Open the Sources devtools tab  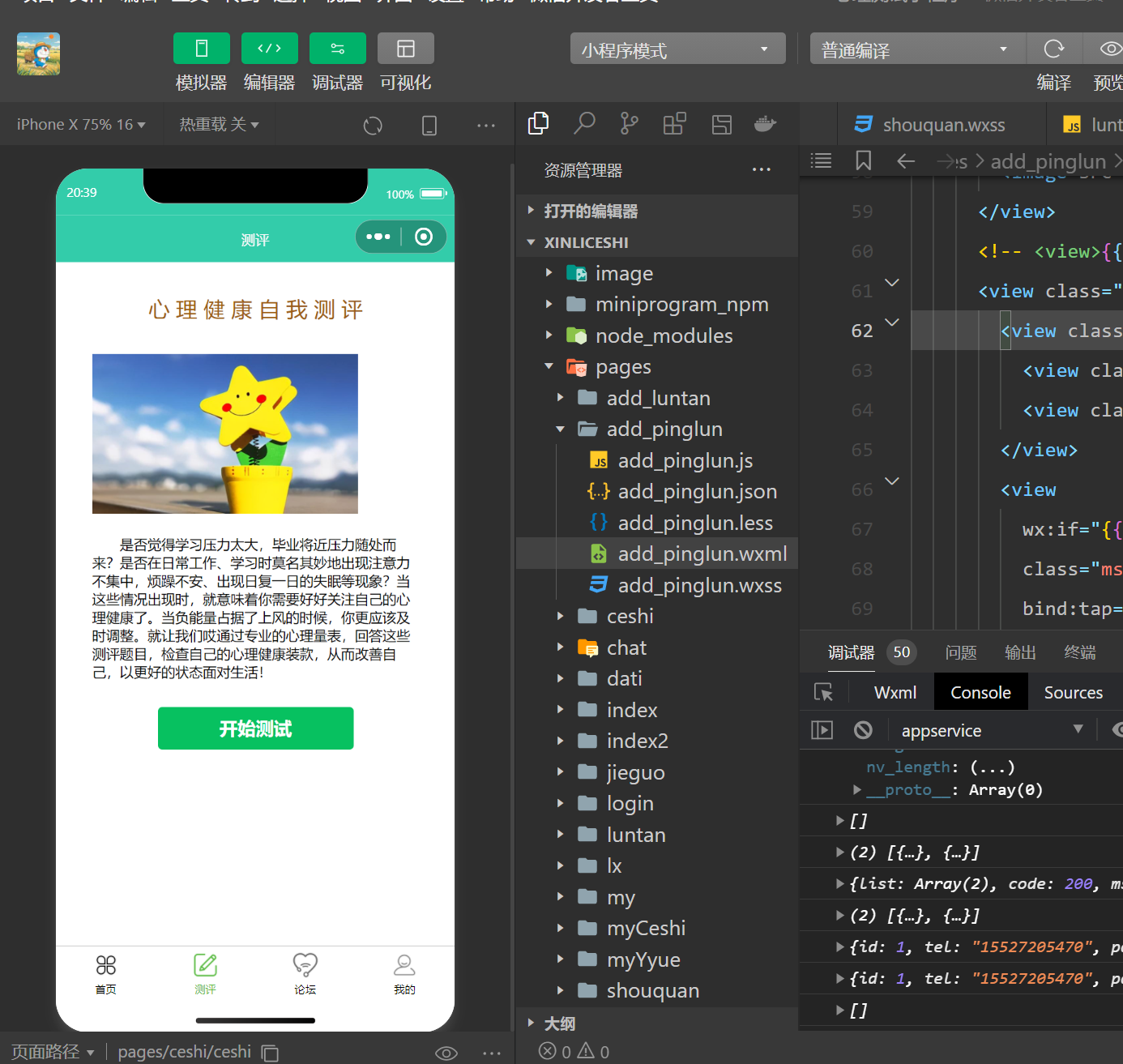coord(1074,692)
